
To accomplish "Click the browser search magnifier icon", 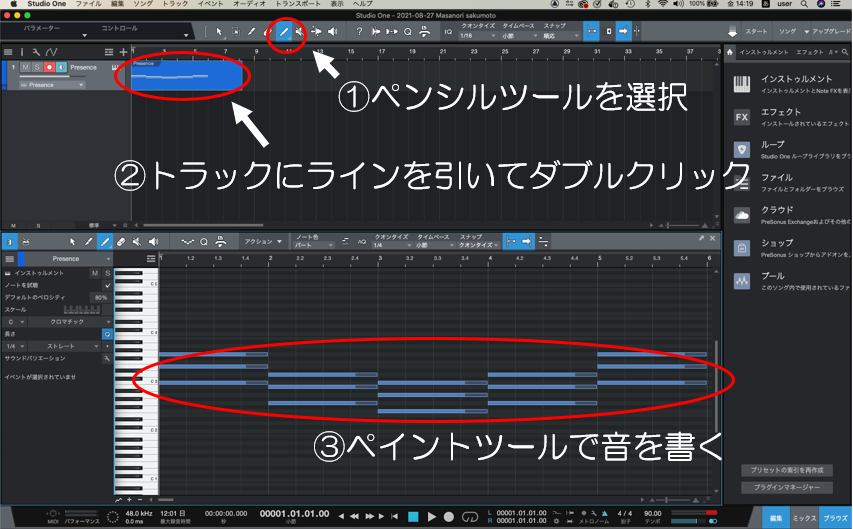I will click(845, 52).
